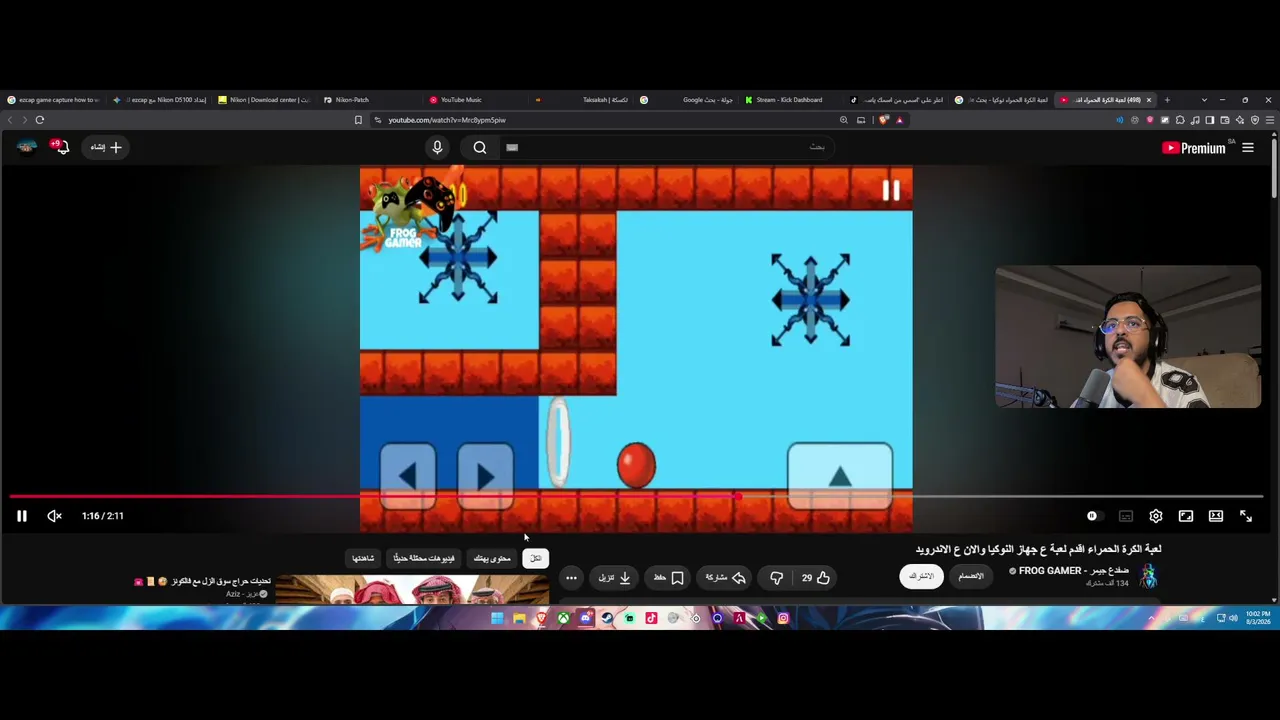Toggle theater mode in the player
1280x720 pixels.
pos(1216,516)
